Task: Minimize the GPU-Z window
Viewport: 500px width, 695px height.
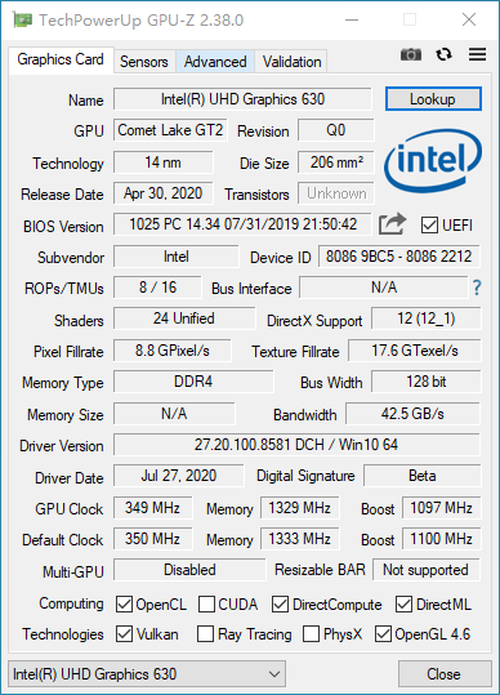Action: (352, 20)
